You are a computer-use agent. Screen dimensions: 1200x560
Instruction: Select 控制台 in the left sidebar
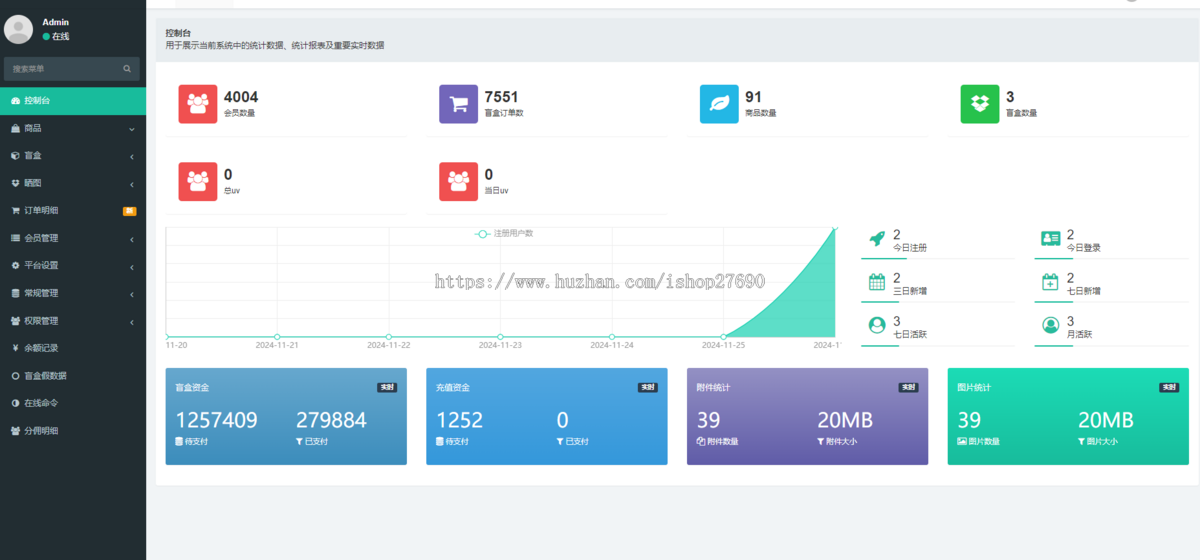point(72,101)
